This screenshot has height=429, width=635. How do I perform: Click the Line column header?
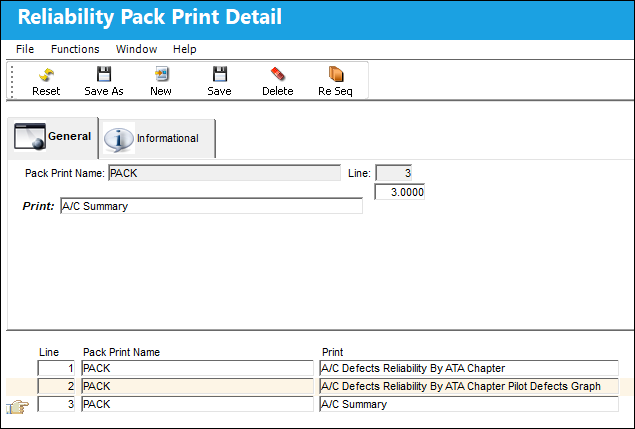[49, 352]
